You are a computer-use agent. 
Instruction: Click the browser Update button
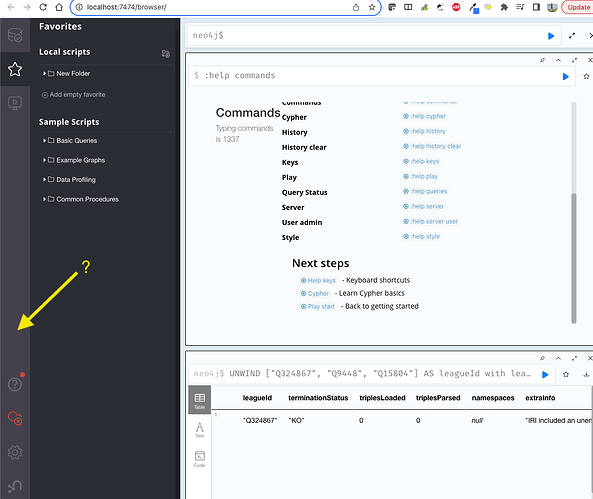[578, 7]
